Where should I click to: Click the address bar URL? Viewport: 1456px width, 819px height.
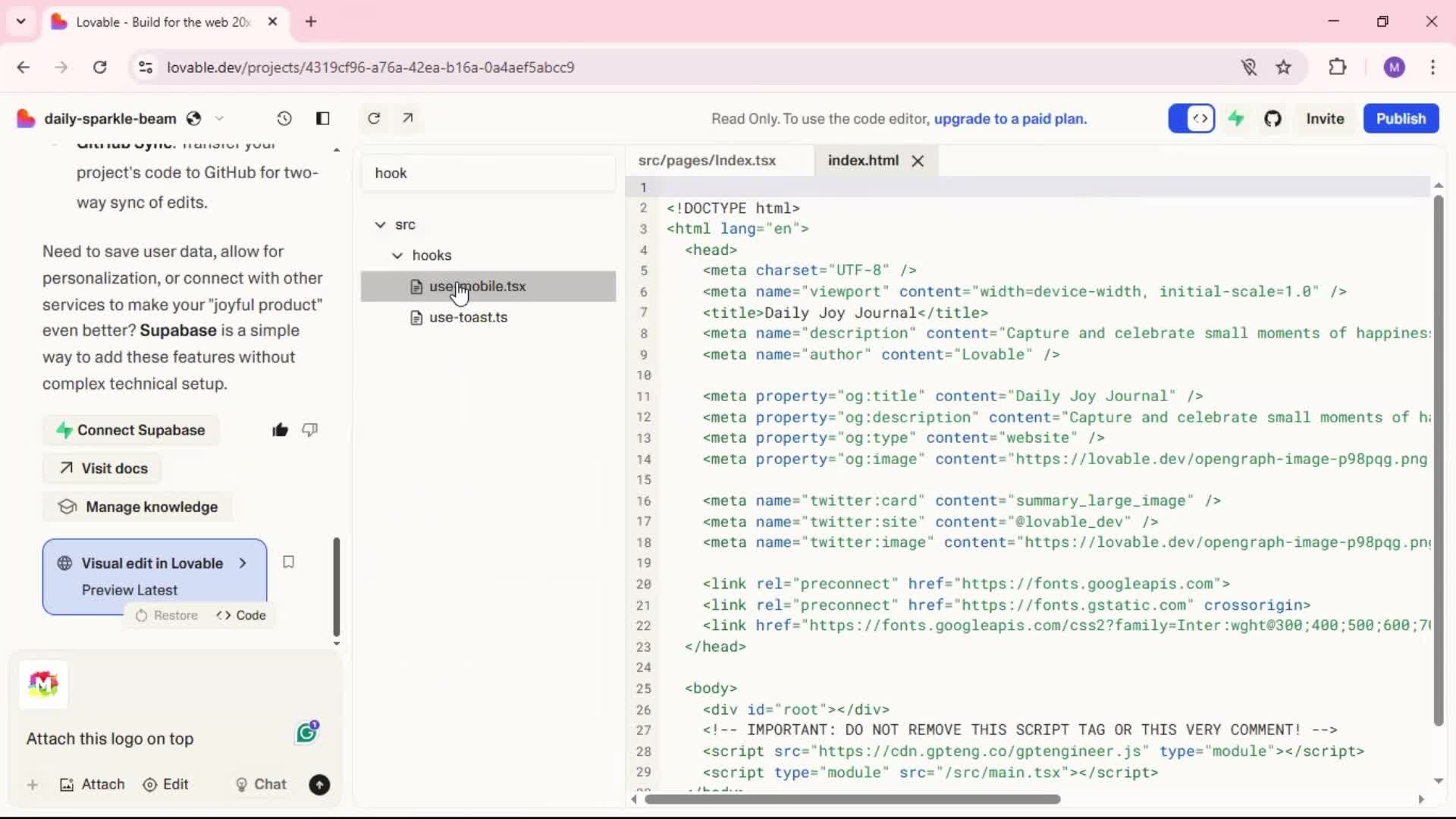pos(370,67)
